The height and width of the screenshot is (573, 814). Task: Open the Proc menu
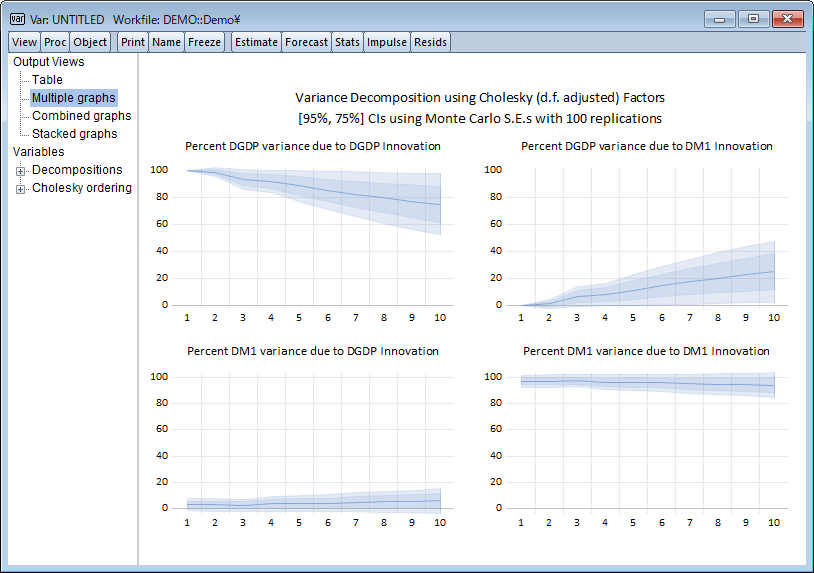[x=55, y=42]
